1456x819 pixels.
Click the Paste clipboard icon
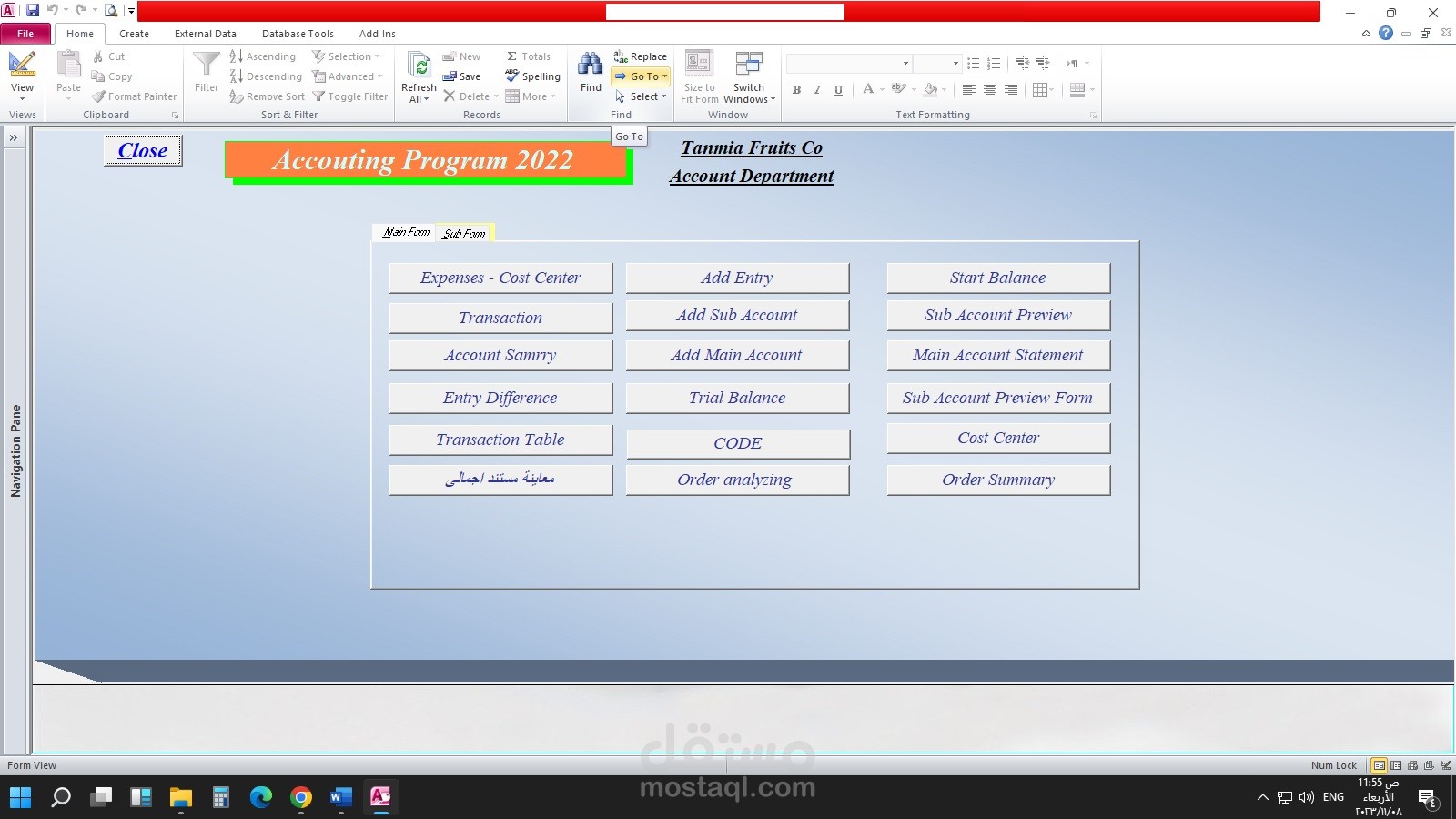(69, 64)
